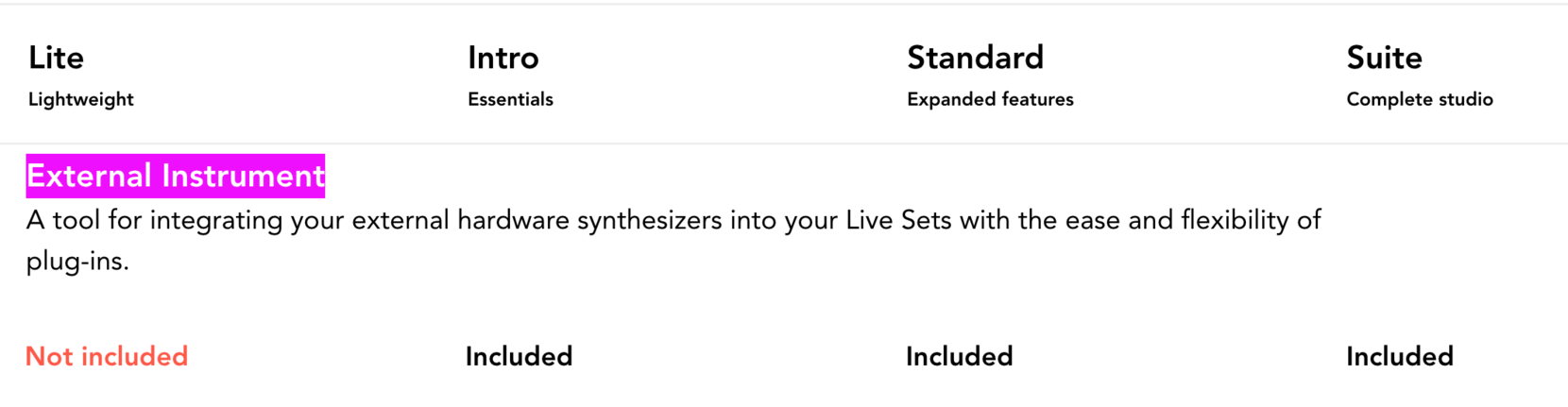Choose the Suite edition column heading
The width and height of the screenshot is (1568, 407).
(x=1384, y=58)
